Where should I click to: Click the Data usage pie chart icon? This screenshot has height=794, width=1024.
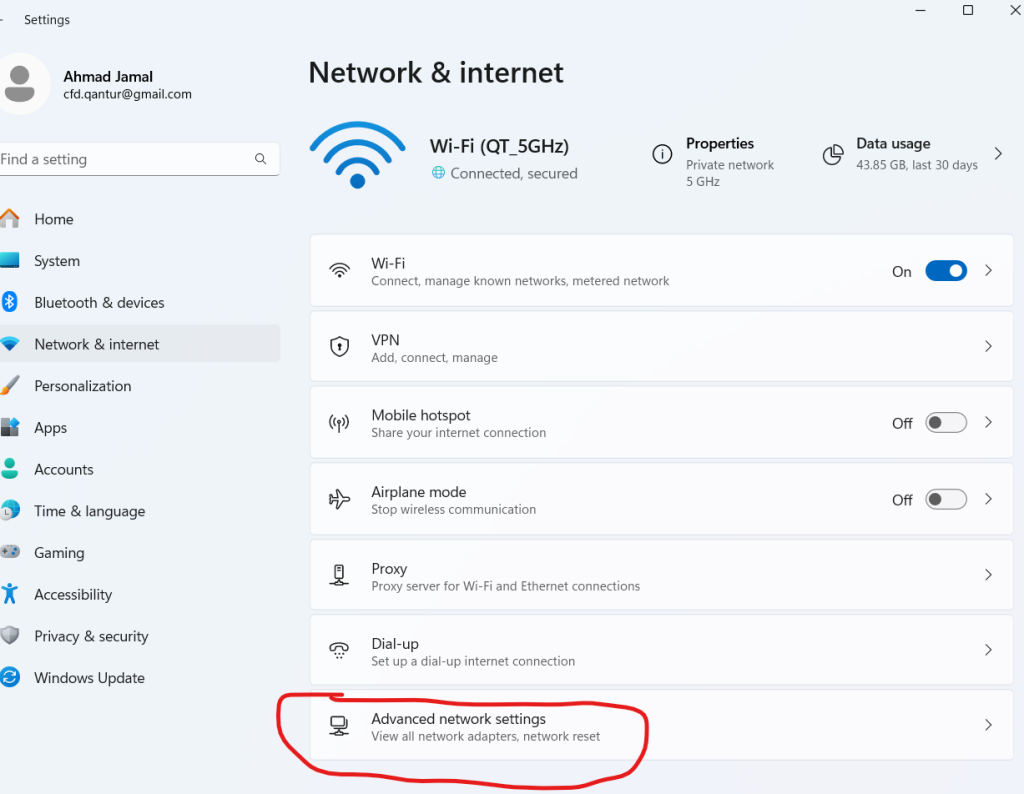pos(832,154)
